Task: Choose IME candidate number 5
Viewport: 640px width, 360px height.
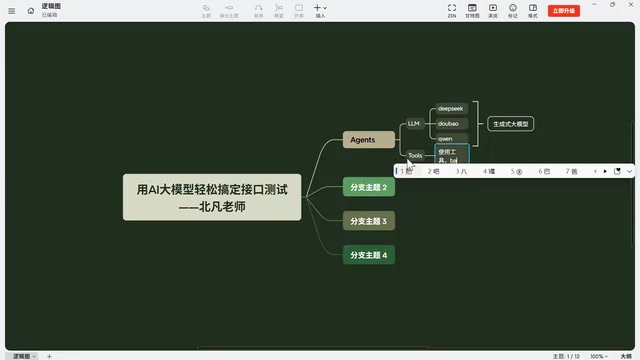Action: pos(516,171)
